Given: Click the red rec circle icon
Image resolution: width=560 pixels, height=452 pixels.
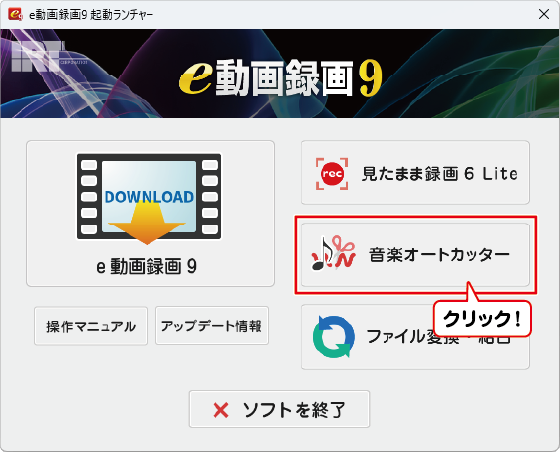Looking at the screenshot, I should [332, 174].
